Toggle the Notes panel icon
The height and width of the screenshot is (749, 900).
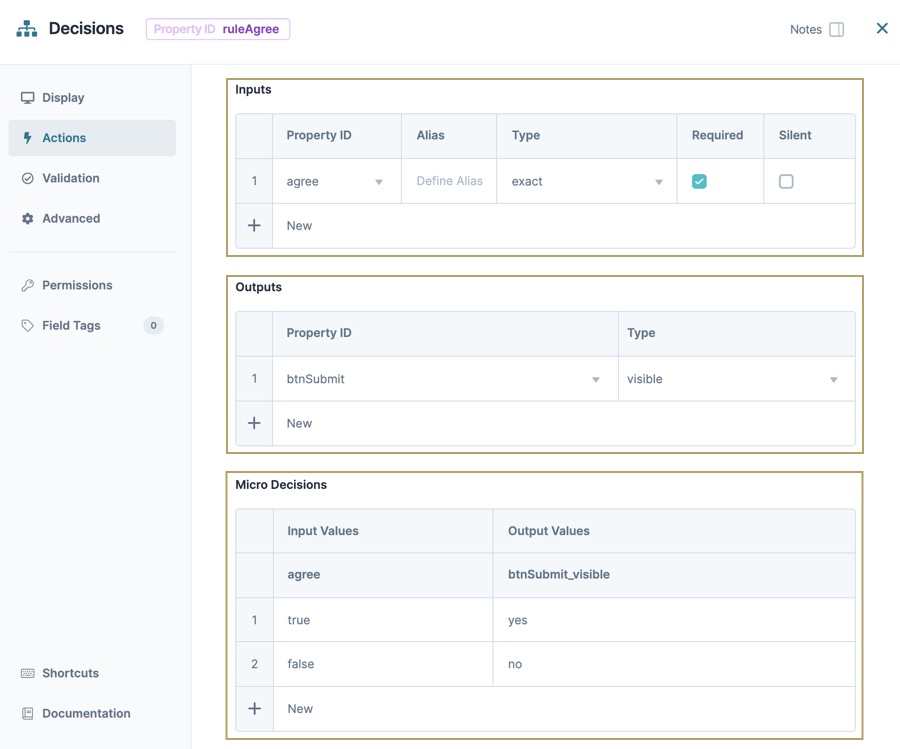(x=837, y=29)
